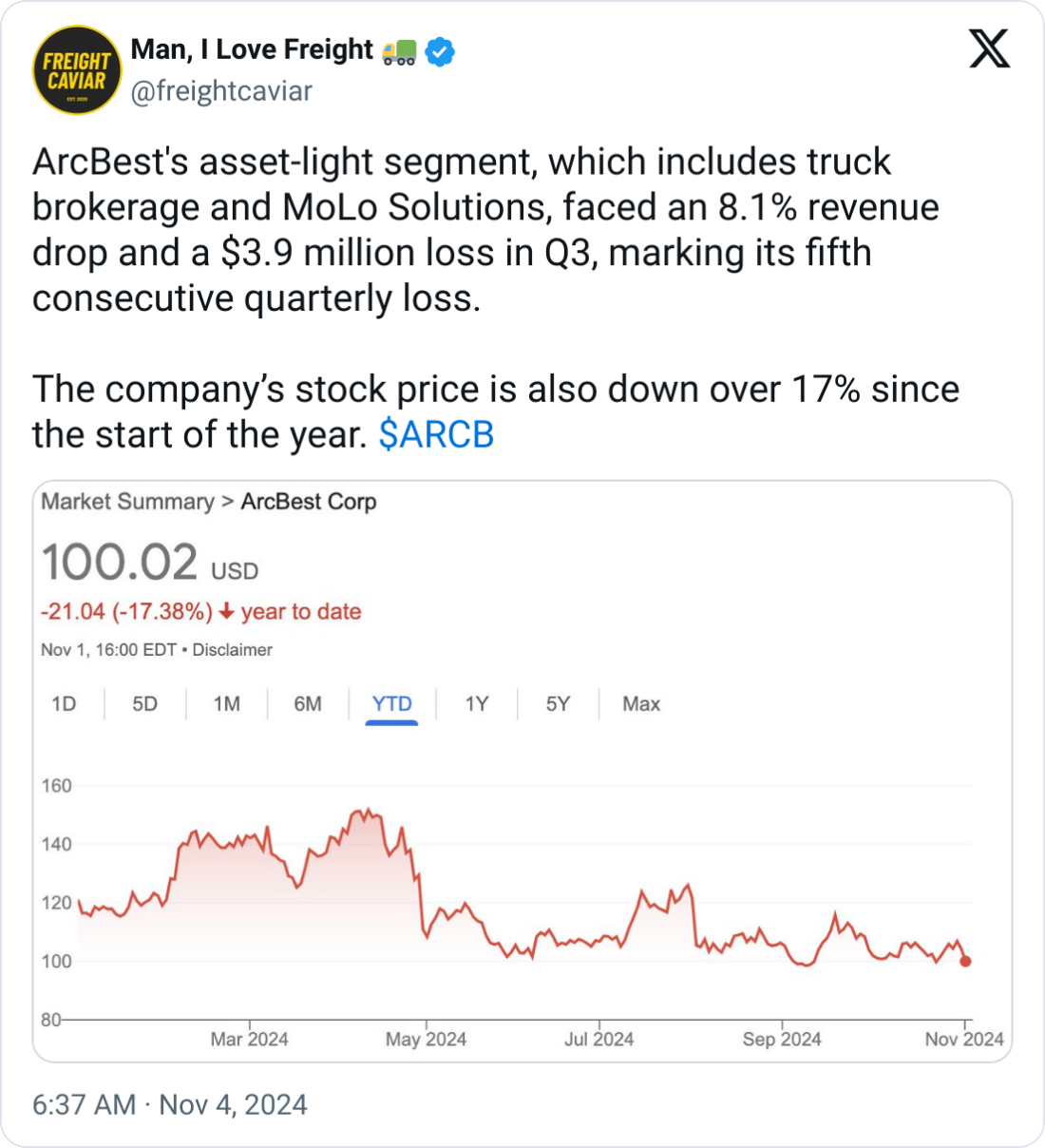Click the Freight Caviar profile avatar
1045x1148 pixels.
tap(77, 70)
